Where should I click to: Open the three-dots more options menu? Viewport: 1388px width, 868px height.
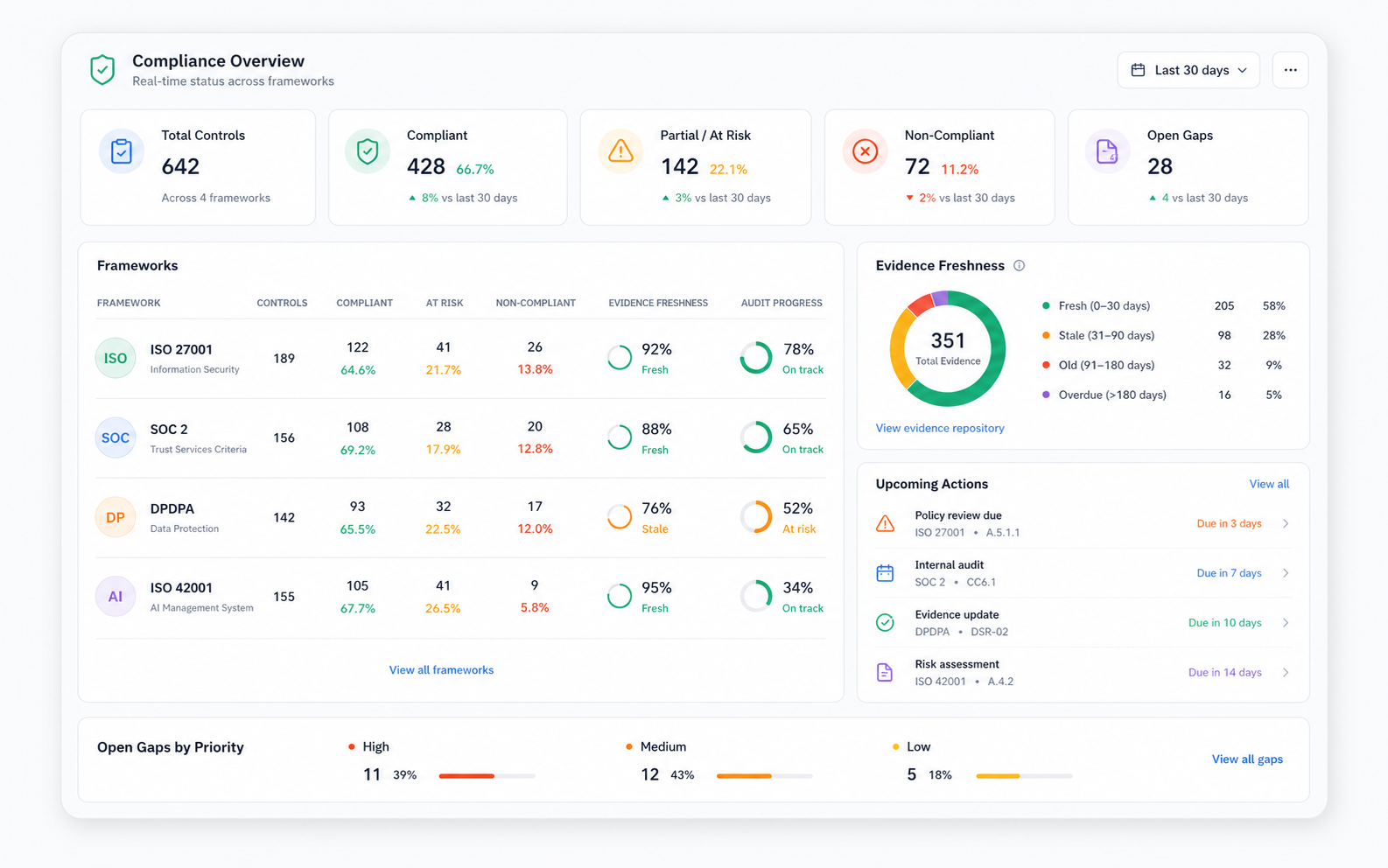tap(1290, 70)
